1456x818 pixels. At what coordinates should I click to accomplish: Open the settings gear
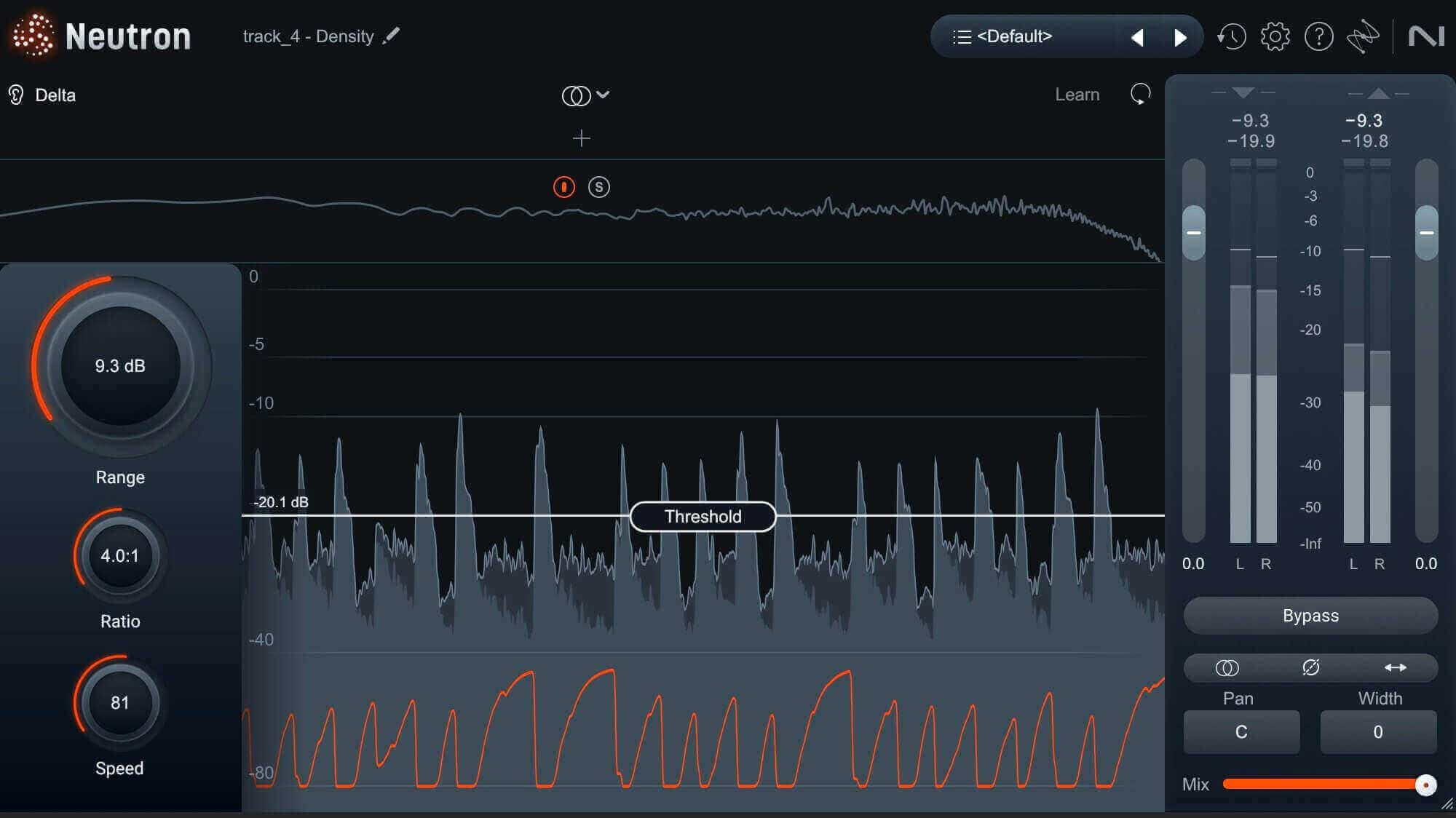(x=1275, y=36)
